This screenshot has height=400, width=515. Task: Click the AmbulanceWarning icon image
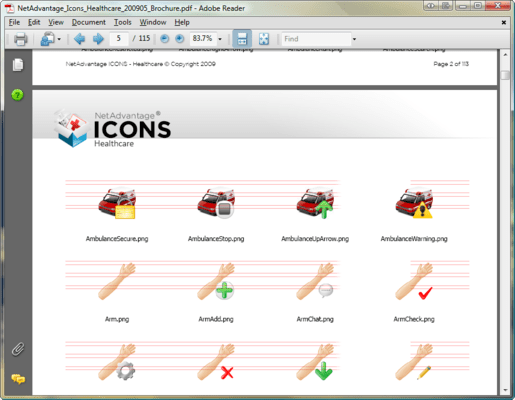[x=414, y=202]
